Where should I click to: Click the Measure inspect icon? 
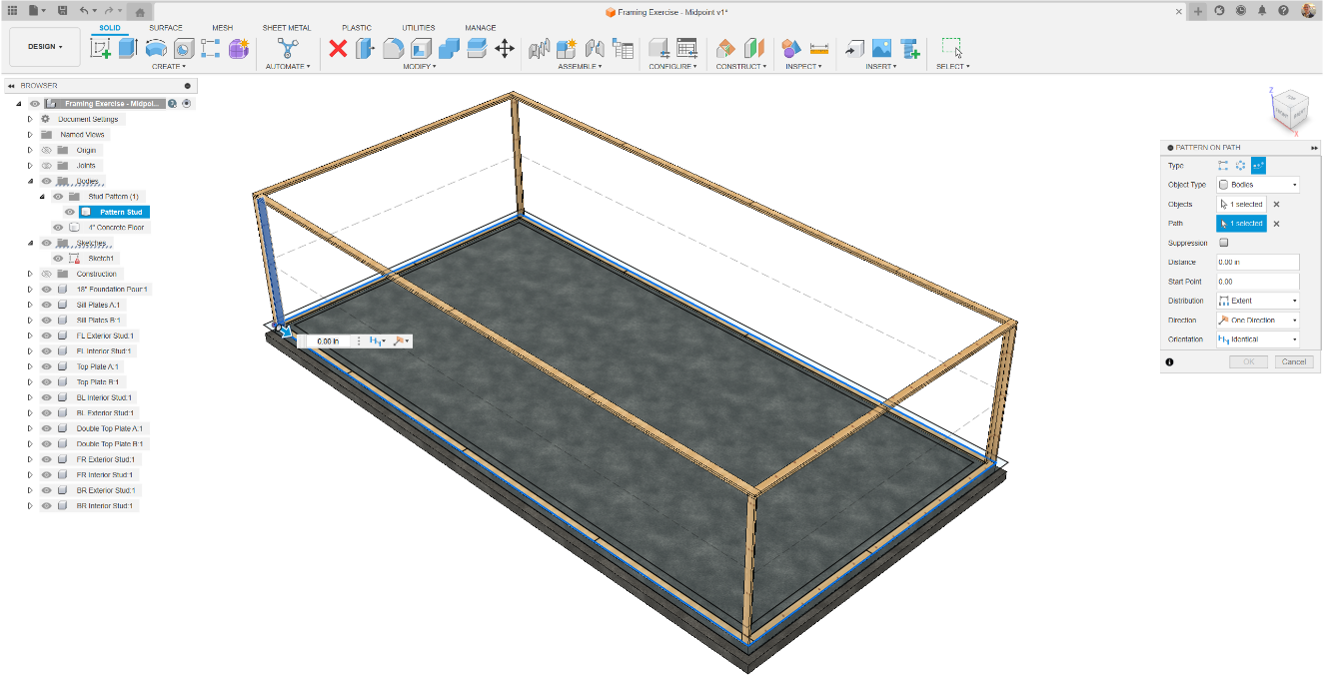coord(819,47)
